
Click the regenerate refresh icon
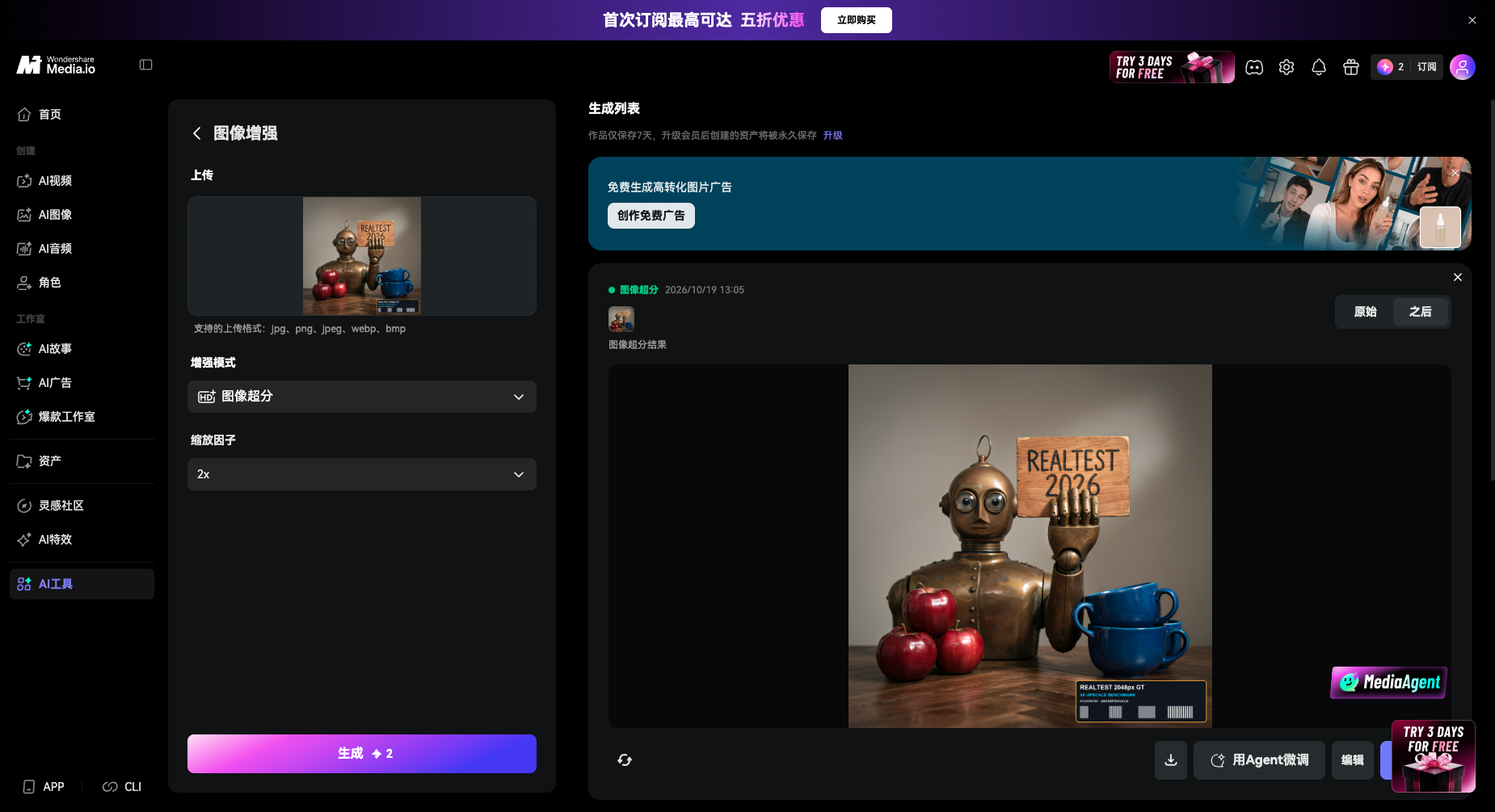tap(625, 759)
